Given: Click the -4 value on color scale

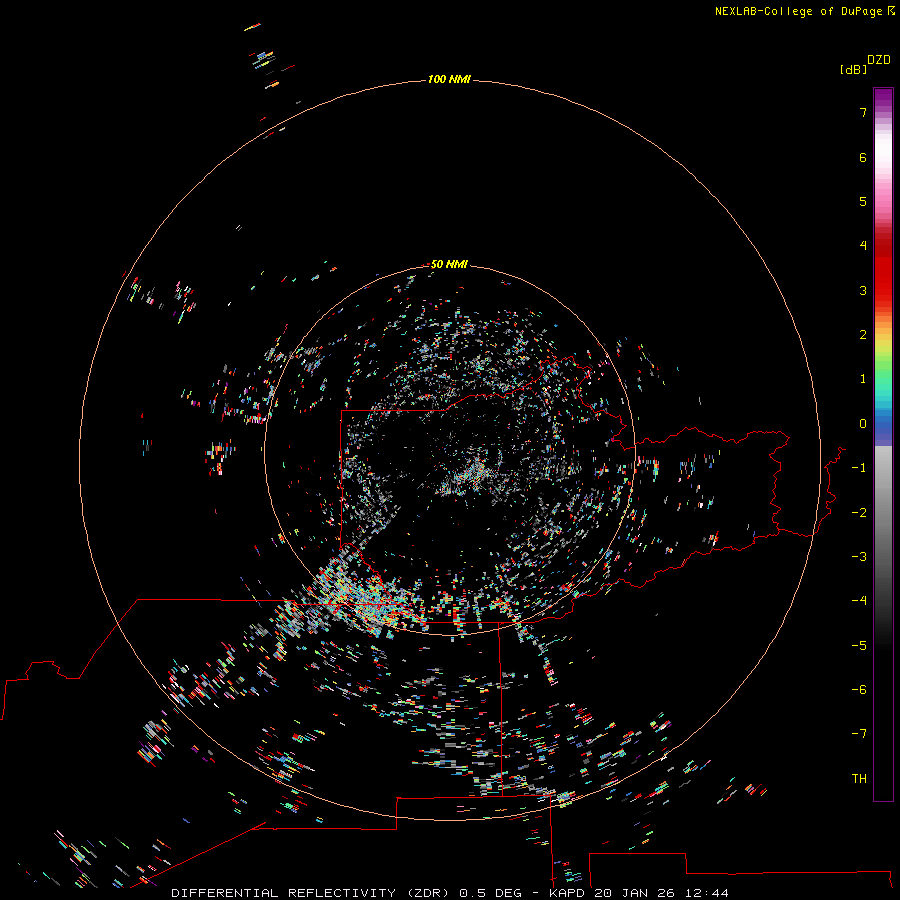Looking at the screenshot, I should coord(859,601).
